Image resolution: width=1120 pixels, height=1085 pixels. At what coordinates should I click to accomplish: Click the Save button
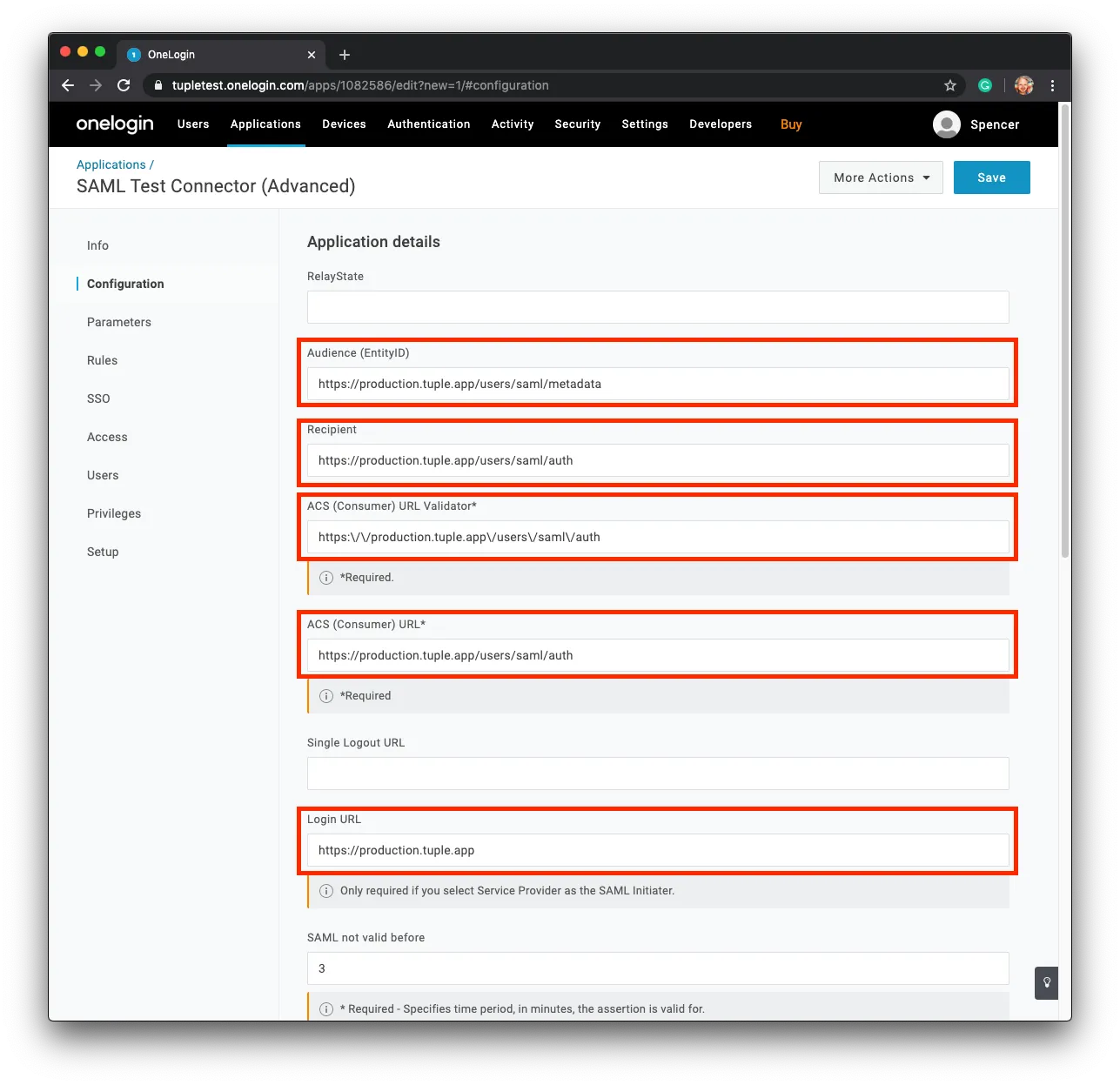(x=991, y=177)
